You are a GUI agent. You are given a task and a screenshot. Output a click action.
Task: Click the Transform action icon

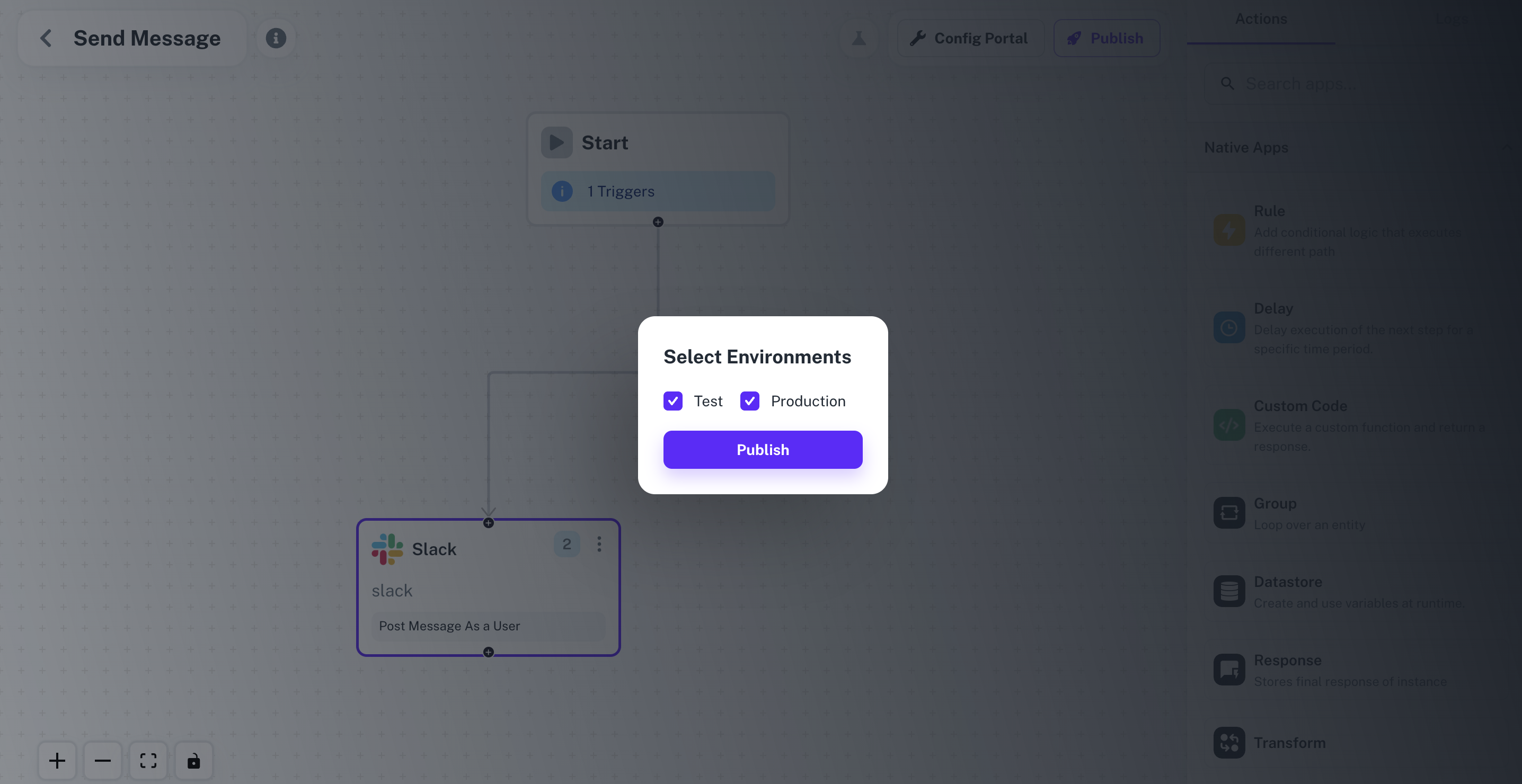tap(1229, 742)
